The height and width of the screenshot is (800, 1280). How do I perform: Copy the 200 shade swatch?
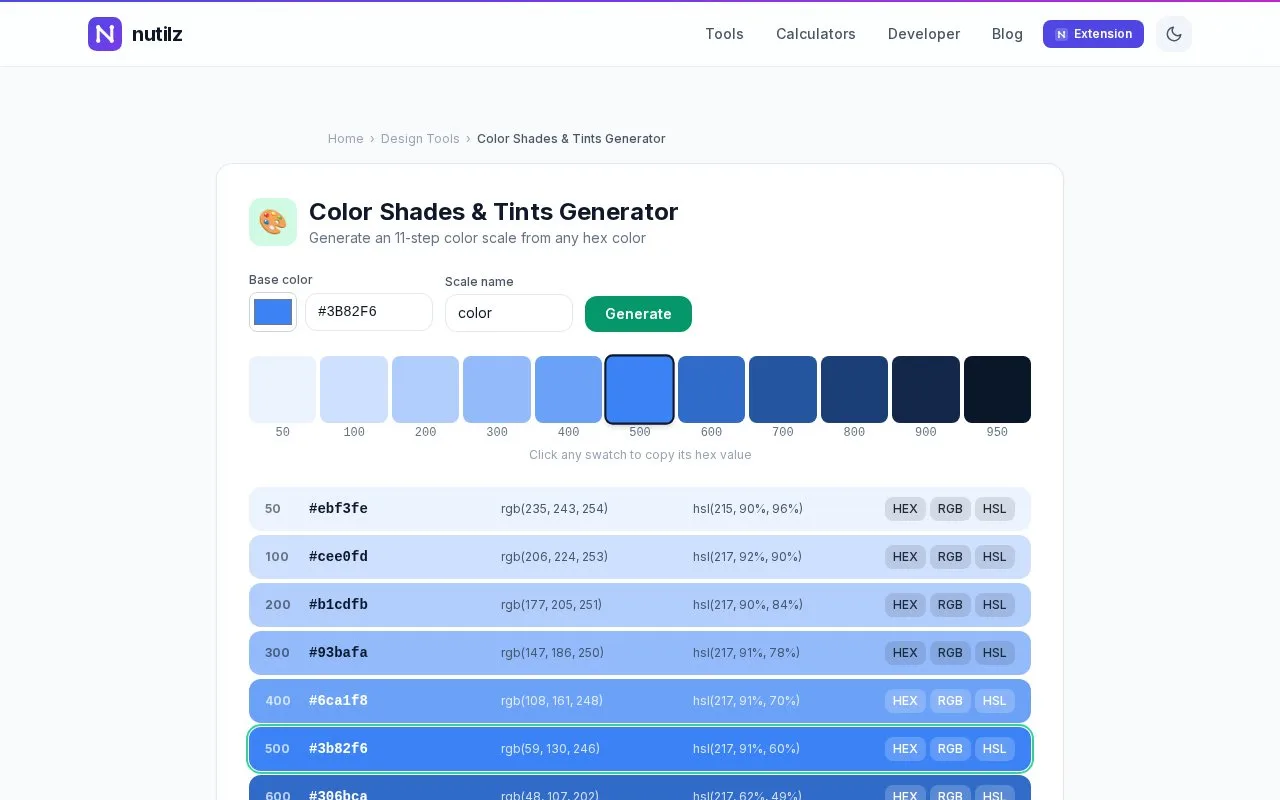[426, 389]
